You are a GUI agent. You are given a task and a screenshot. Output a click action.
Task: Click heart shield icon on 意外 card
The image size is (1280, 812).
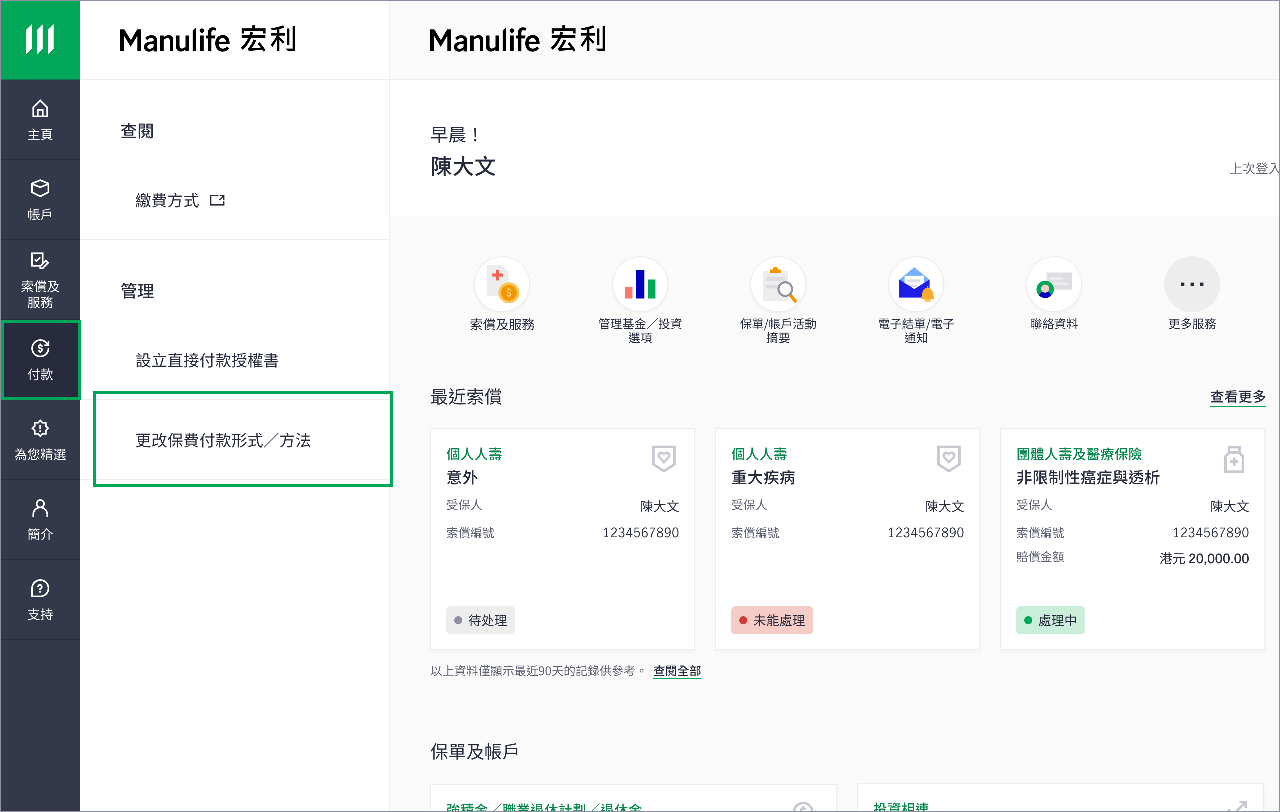pyautogui.click(x=664, y=459)
